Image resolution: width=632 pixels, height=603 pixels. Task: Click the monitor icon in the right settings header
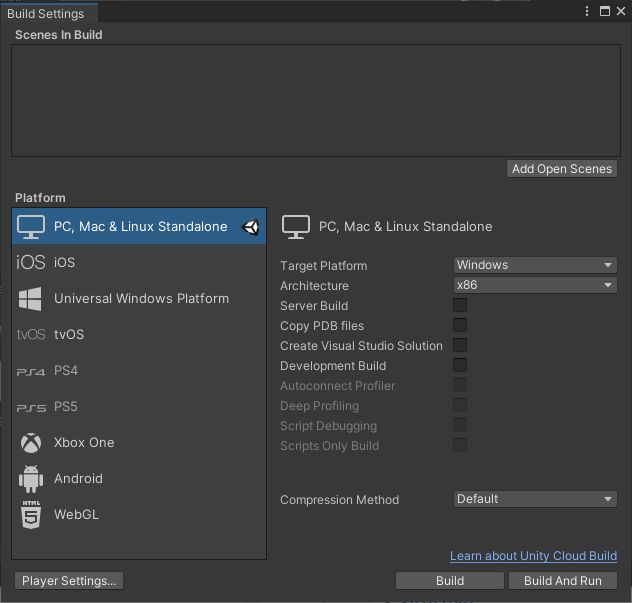[296, 227]
